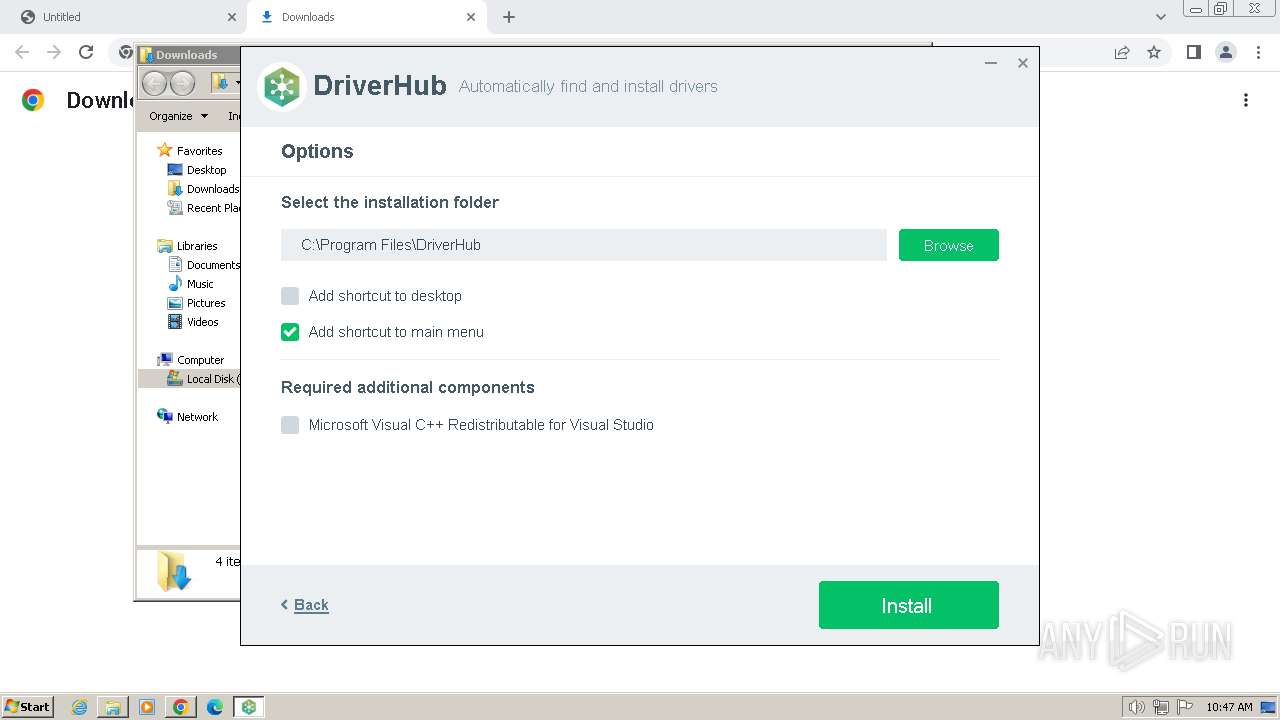1280x720 pixels.
Task: Bookmark this page with the star icon
Action: pos(1154,52)
